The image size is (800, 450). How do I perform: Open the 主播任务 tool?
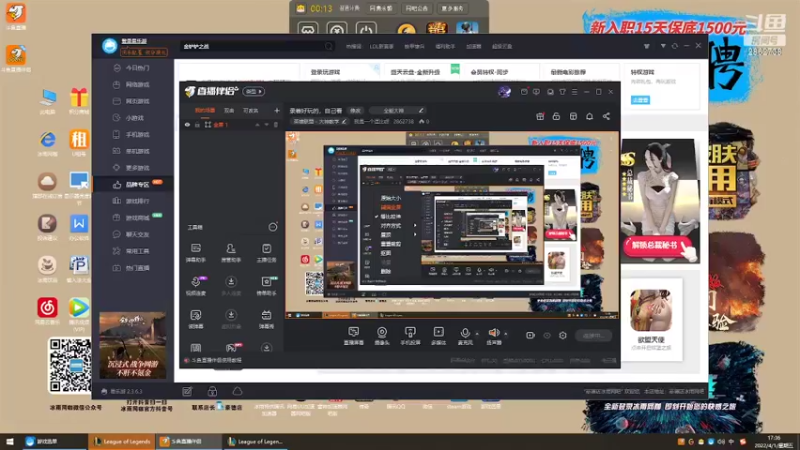(x=266, y=253)
